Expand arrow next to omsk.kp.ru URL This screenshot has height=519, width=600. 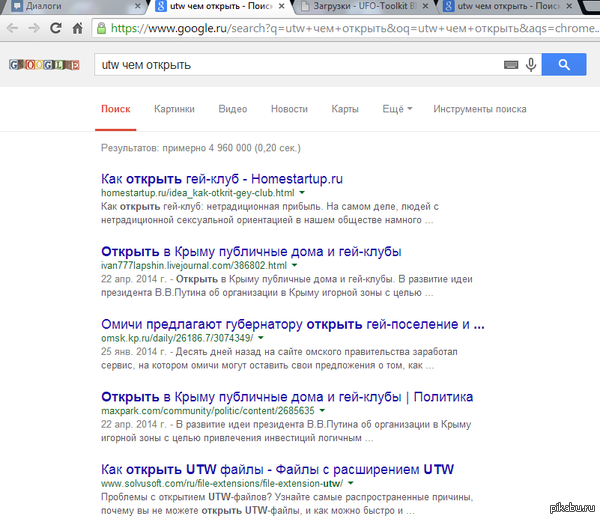tap(261, 338)
